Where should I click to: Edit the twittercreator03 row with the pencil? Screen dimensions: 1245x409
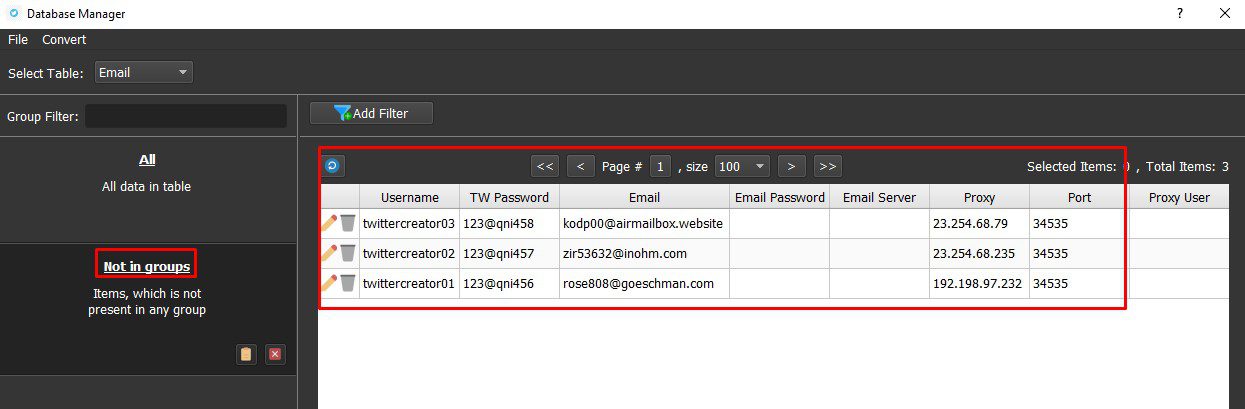coord(329,223)
